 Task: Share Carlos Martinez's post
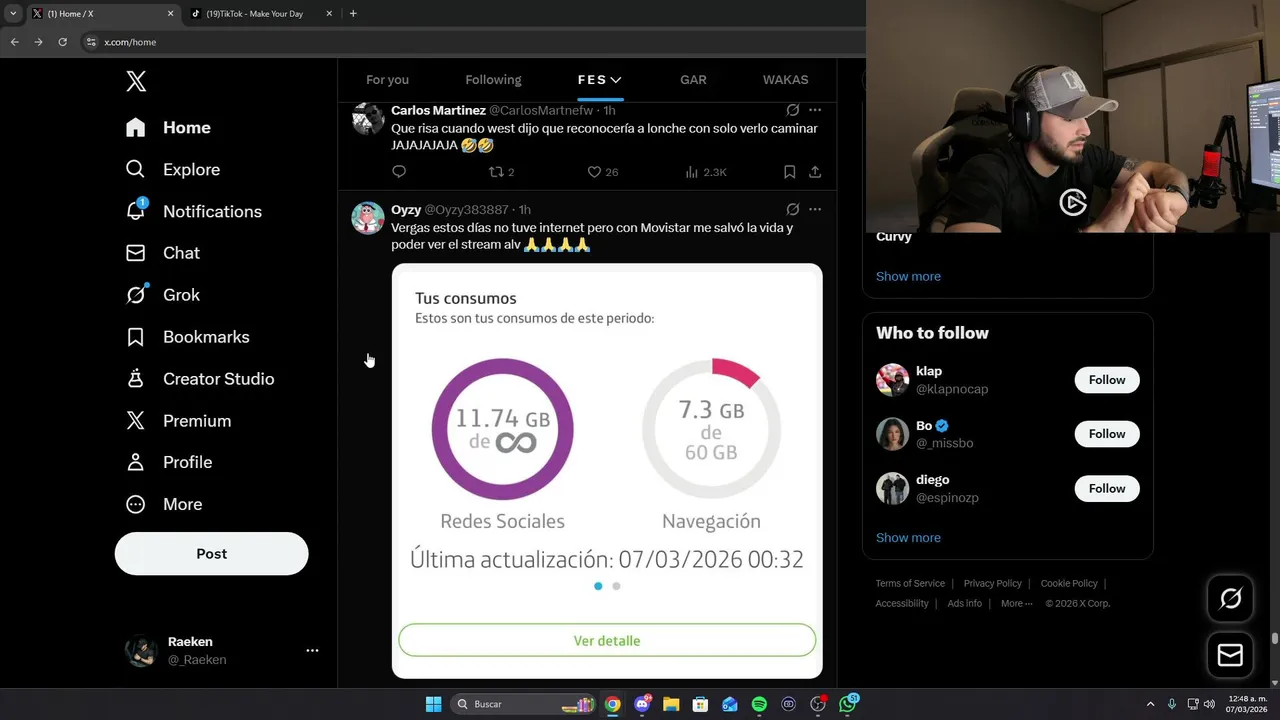pyautogui.click(x=815, y=172)
